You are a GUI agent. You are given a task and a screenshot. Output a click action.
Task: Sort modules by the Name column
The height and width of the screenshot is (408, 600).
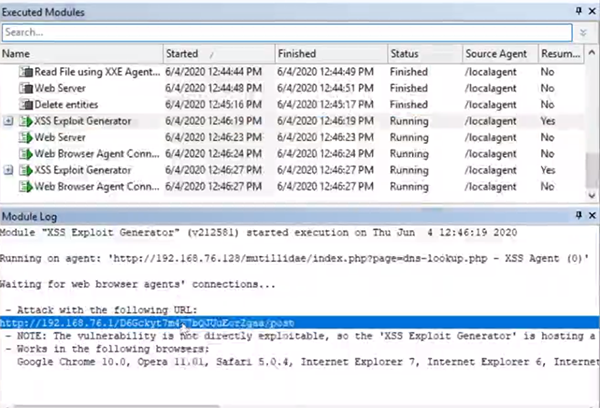click(x=82, y=54)
